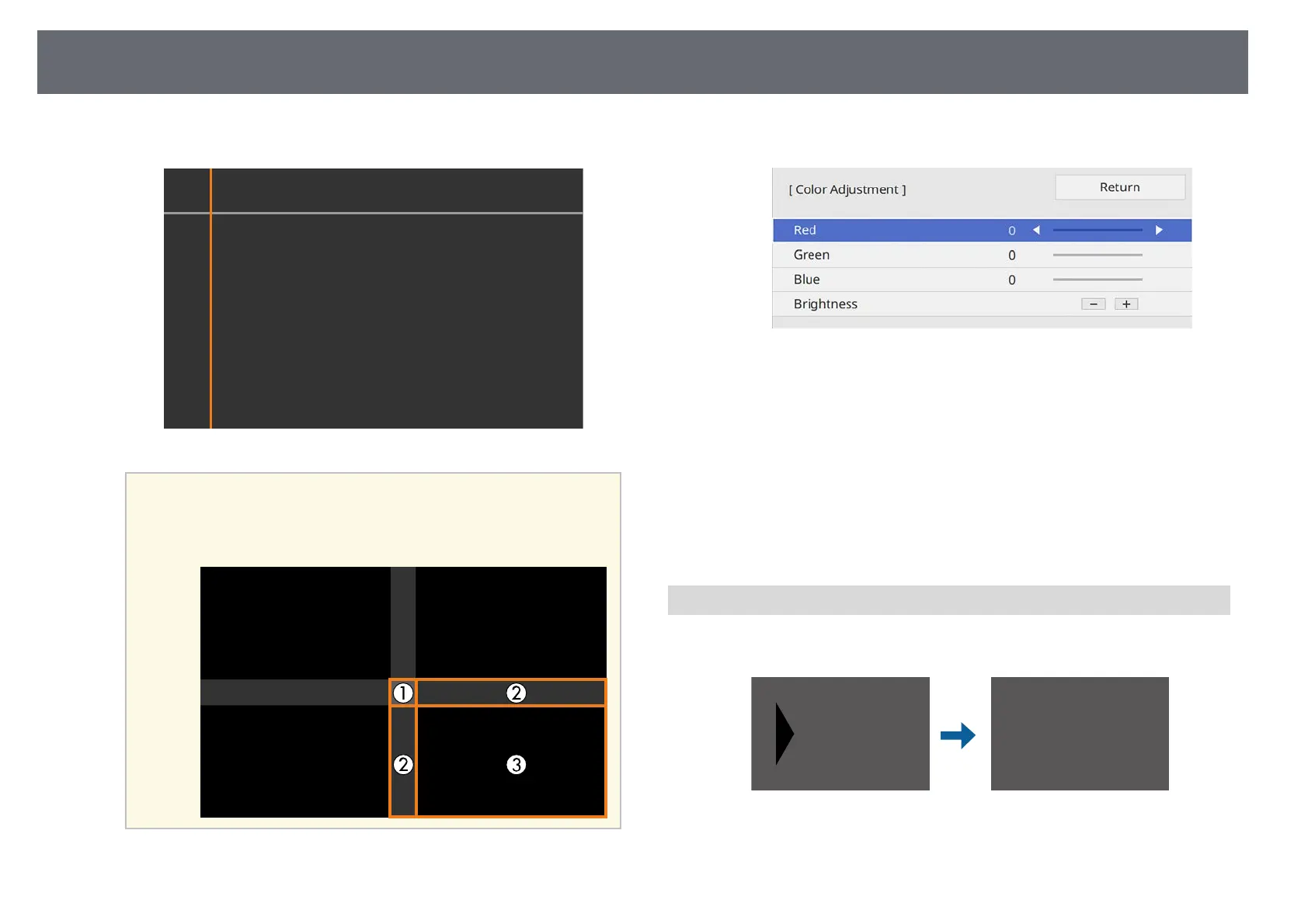
Task: Decrease Brightness with the minus button
Action: click(1093, 304)
